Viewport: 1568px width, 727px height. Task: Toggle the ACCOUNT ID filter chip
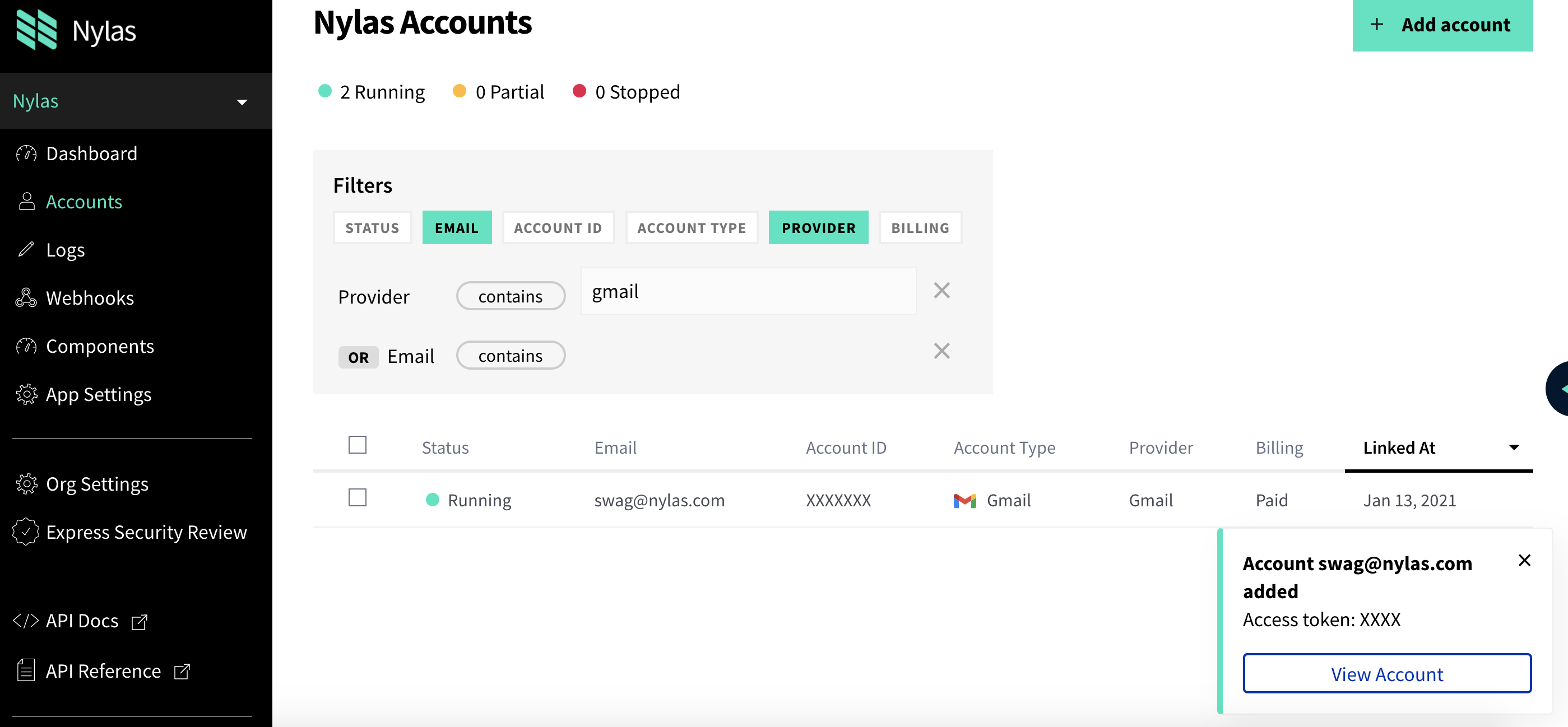(558, 227)
